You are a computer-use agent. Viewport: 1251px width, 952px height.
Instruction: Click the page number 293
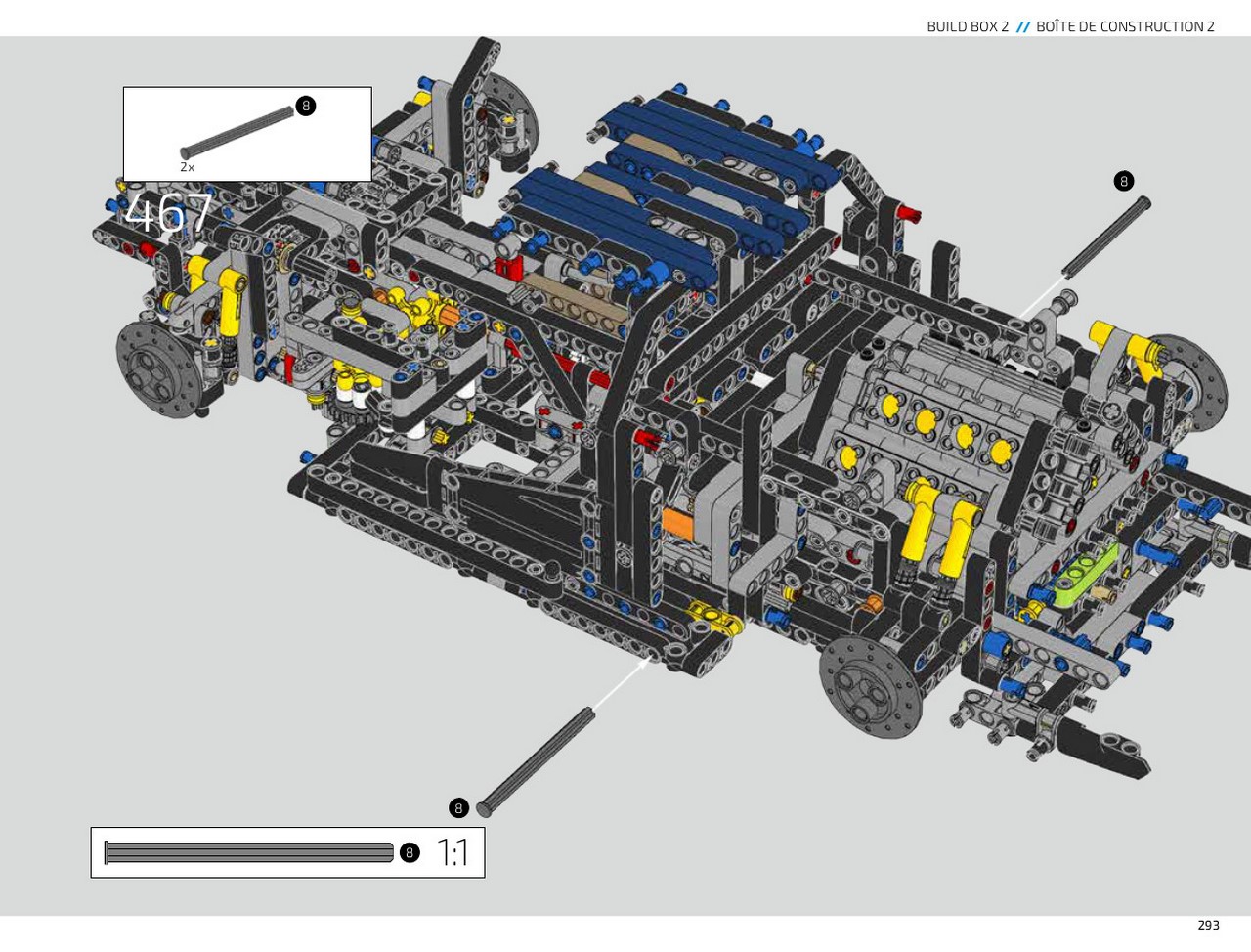click(x=1208, y=925)
